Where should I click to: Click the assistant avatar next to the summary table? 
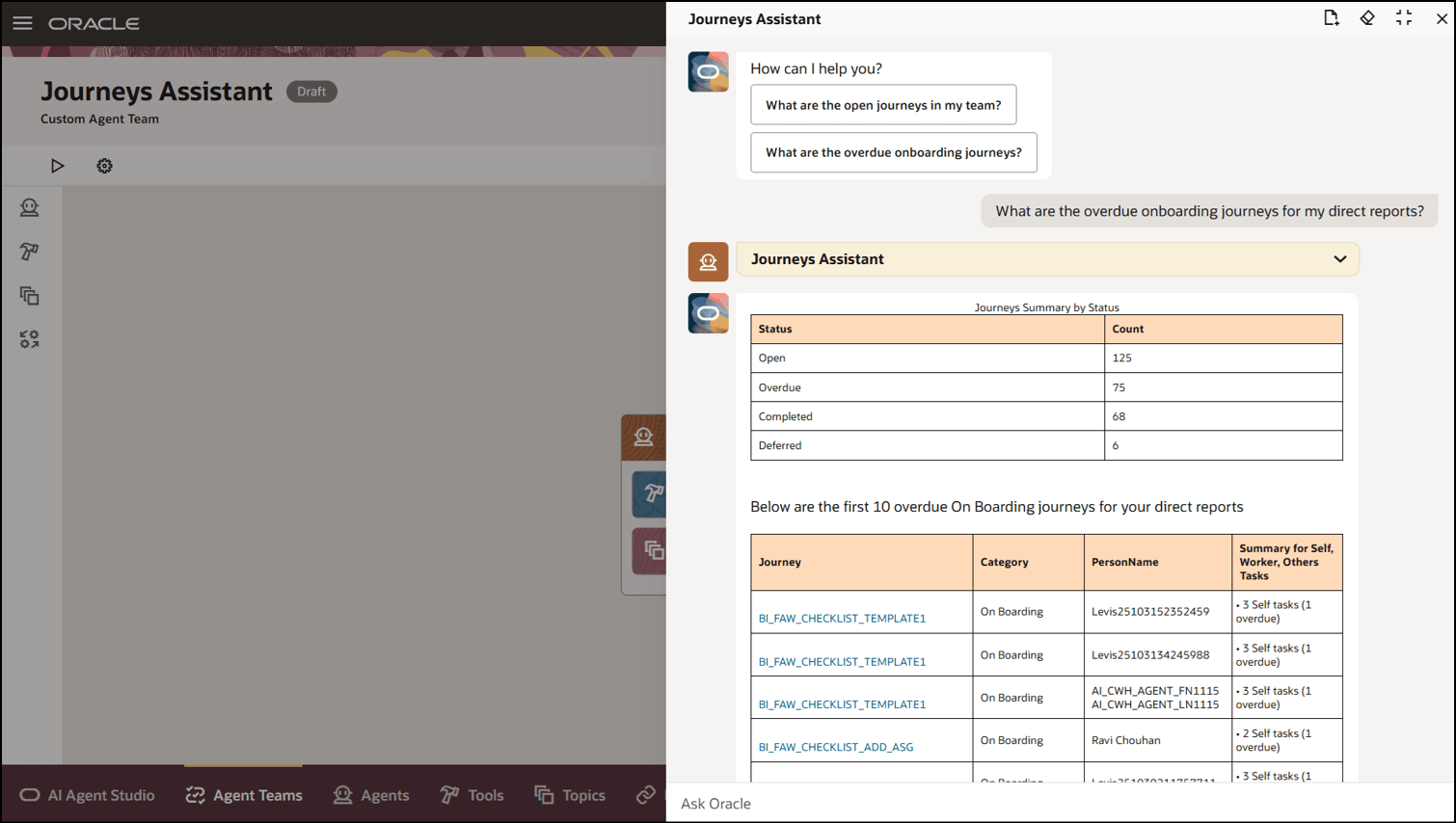click(709, 312)
